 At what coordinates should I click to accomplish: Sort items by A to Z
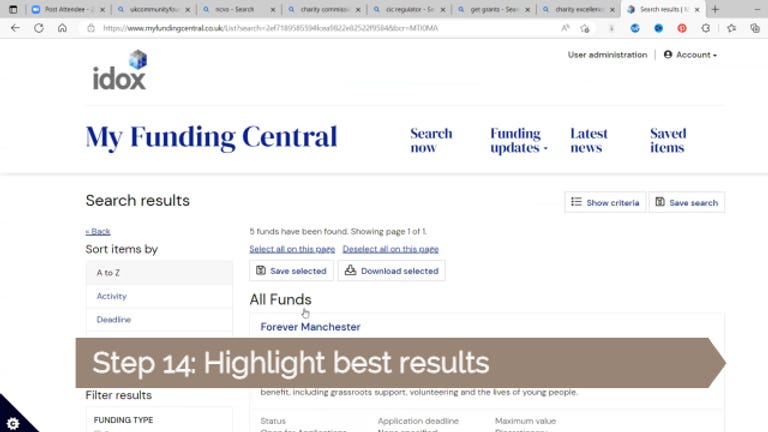(159, 273)
